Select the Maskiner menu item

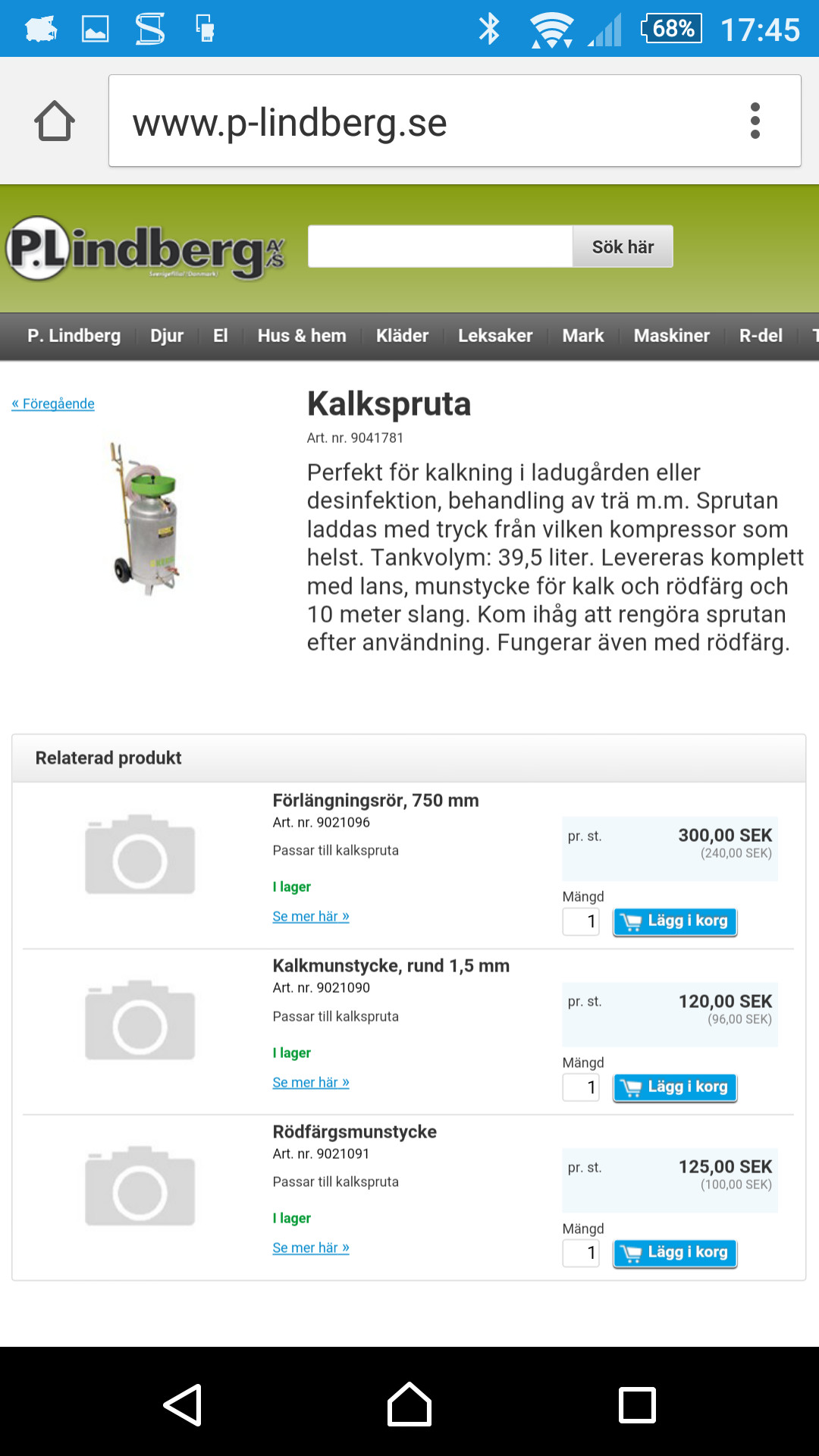tap(671, 336)
